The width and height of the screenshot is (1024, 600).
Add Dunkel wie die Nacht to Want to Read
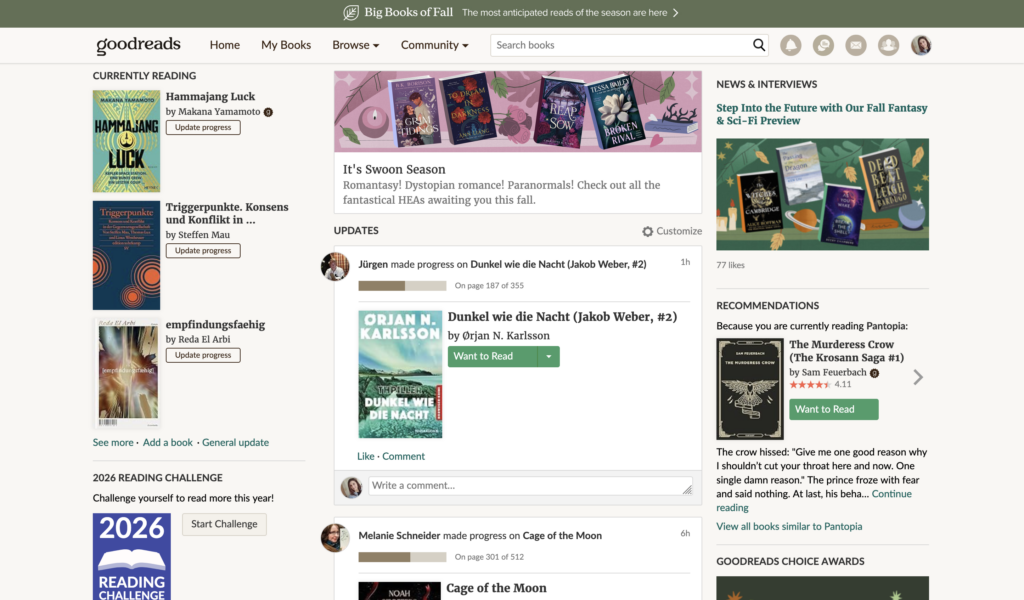click(x=492, y=356)
